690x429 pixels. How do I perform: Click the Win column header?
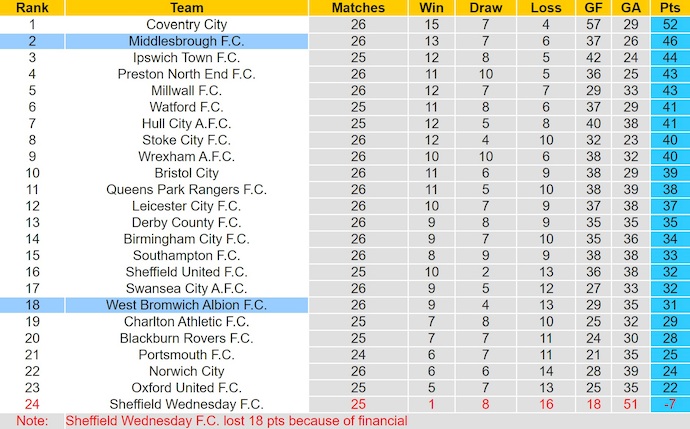[431, 8]
